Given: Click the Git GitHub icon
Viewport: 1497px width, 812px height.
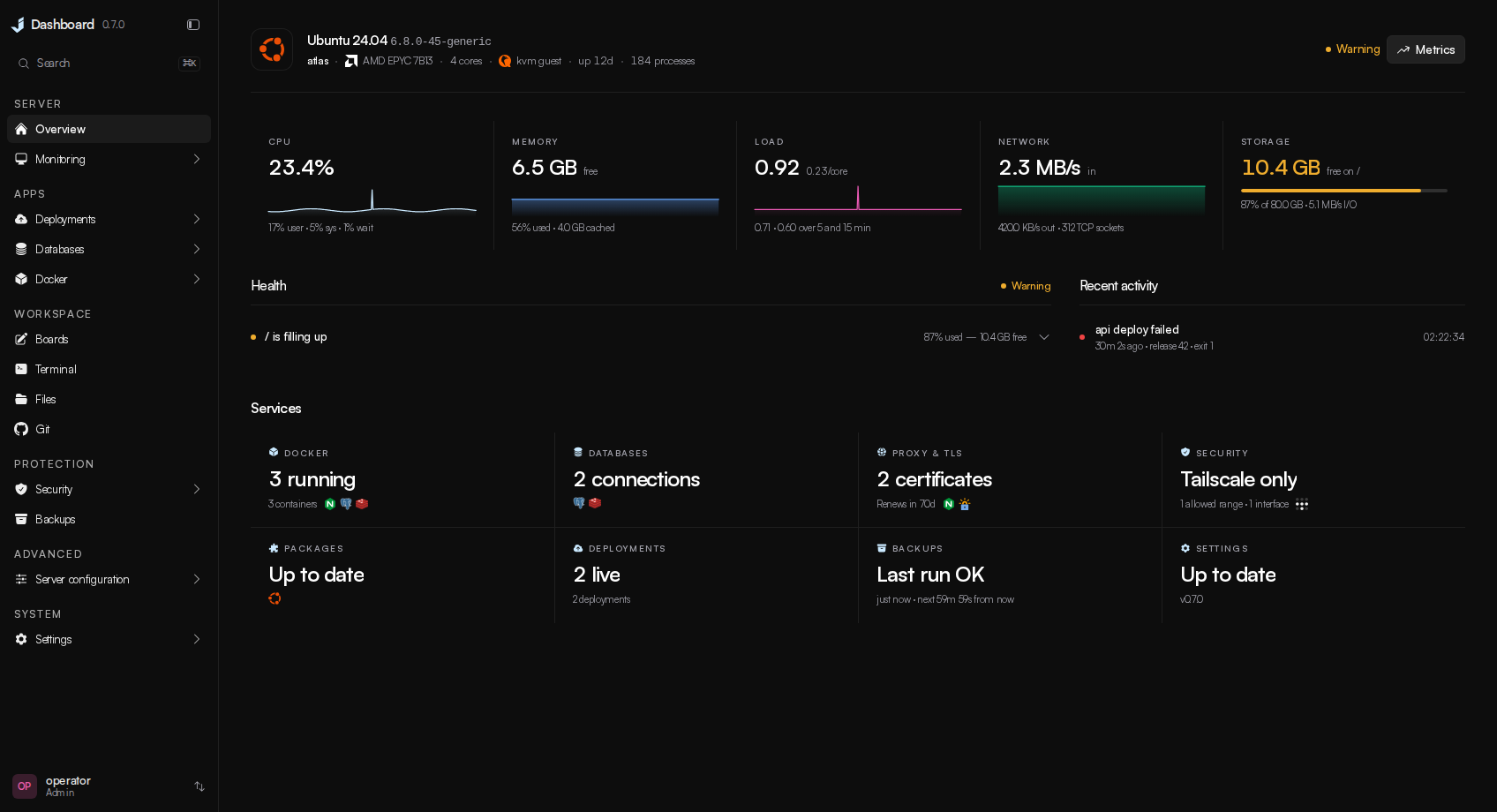Looking at the screenshot, I should coord(21,429).
